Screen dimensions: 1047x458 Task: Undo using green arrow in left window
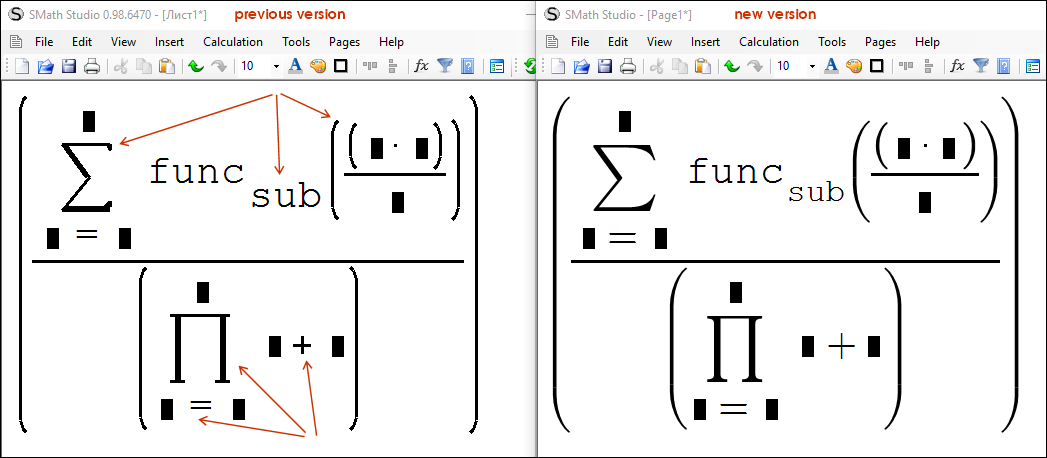(x=196, y=66)
